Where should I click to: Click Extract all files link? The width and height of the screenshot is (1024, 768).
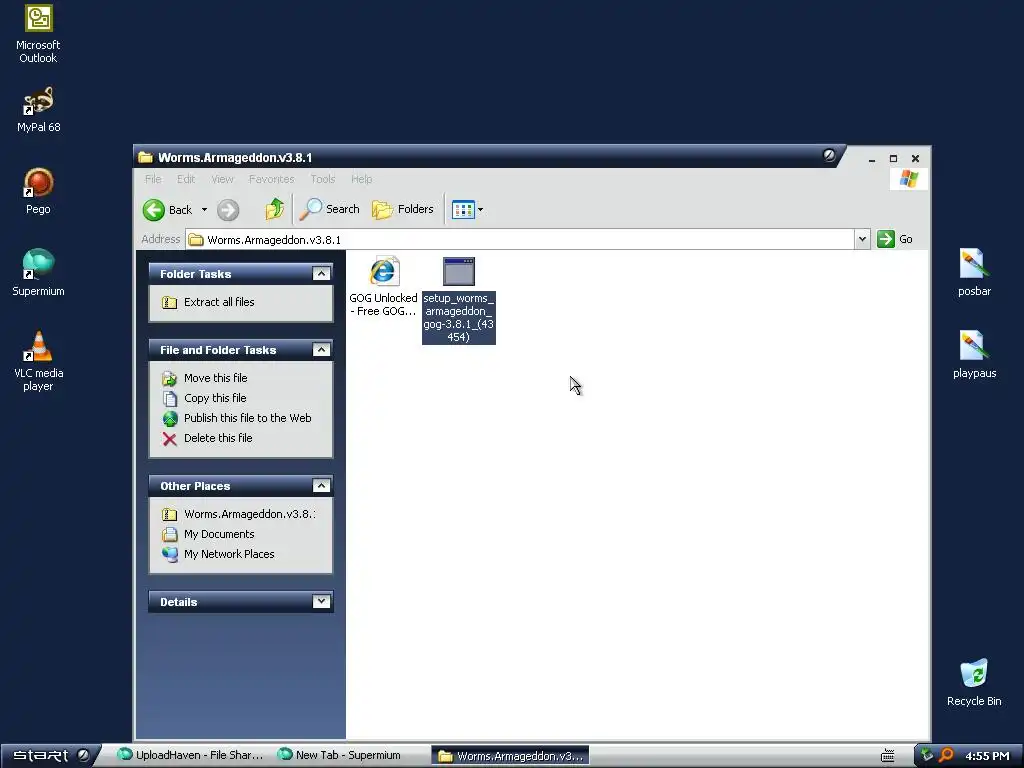tap(219, 302)
